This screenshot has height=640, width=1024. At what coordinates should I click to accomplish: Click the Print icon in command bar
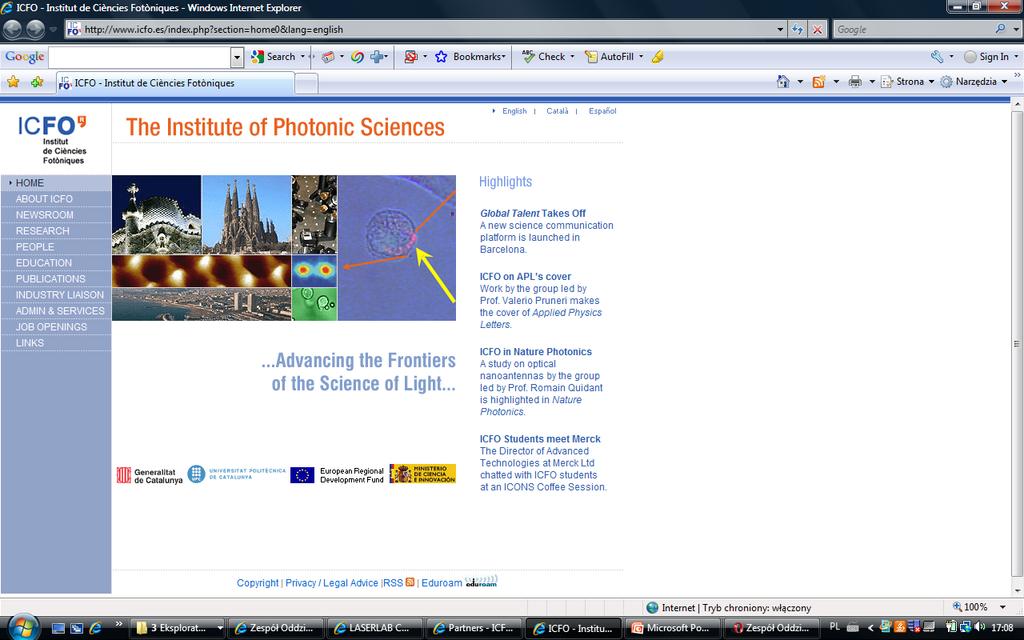[x=855, y=82]
